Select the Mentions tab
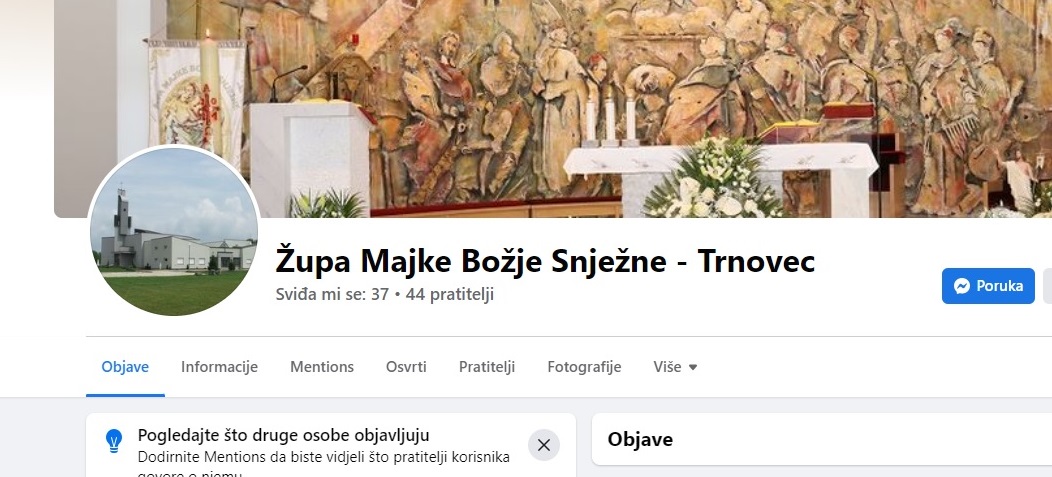 (322, 367)
